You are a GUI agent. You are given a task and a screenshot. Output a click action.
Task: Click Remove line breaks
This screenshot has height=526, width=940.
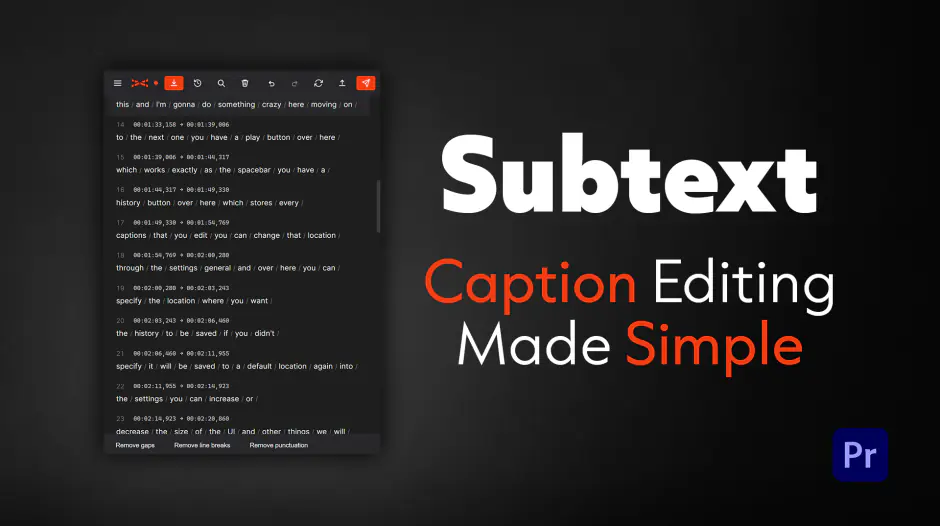(x=202, y=445)
